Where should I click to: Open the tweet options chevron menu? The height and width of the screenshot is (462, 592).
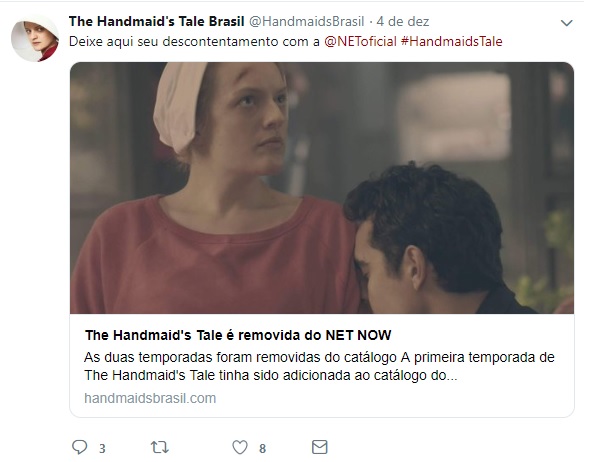pos(566,23)
